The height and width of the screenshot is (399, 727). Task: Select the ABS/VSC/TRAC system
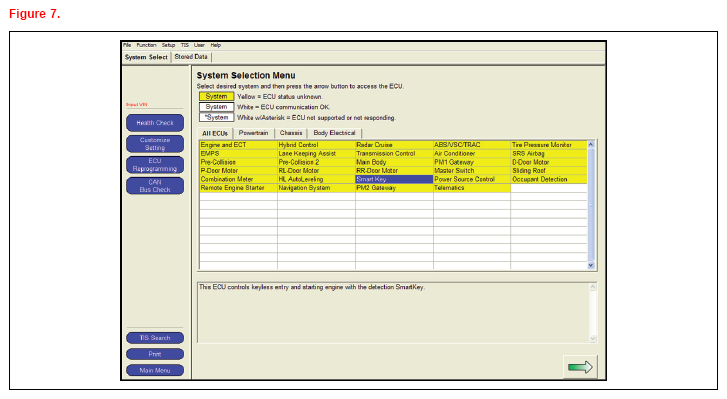[472, 145]
